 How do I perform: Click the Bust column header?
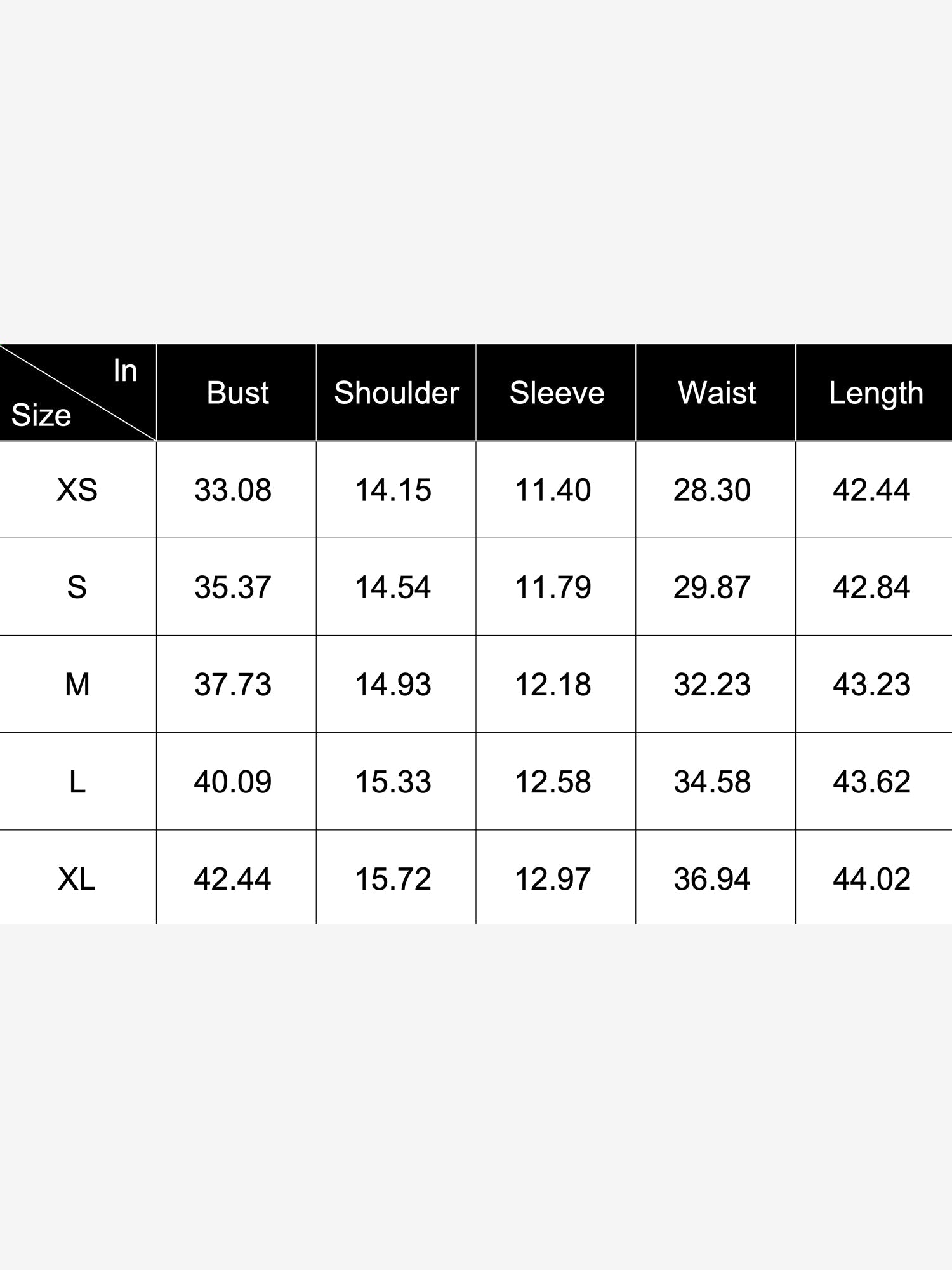[237, 392]
